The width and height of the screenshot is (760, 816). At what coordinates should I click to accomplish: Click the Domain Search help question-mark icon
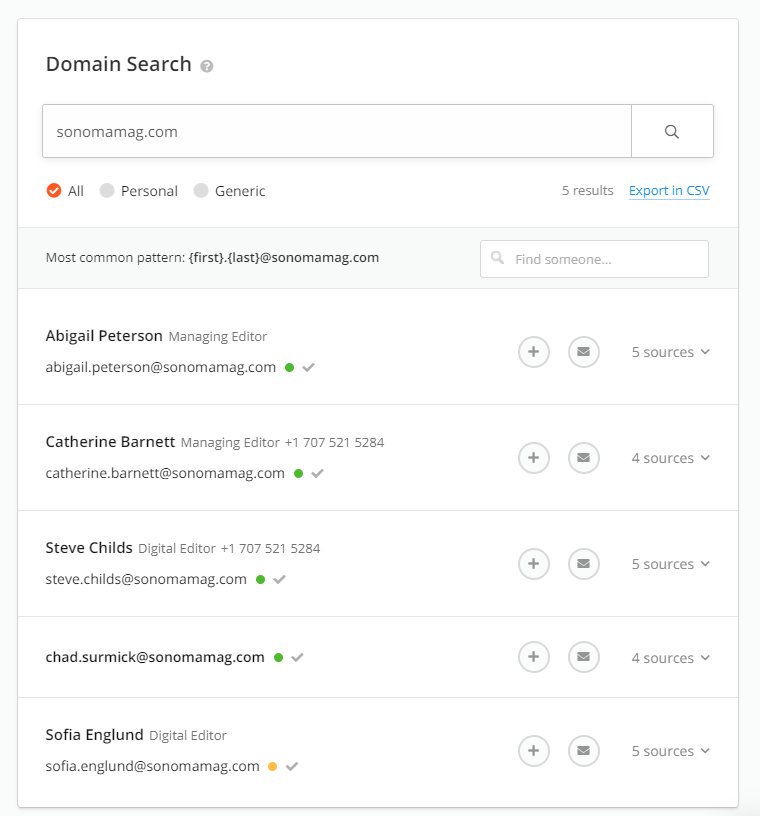[207, 66]
